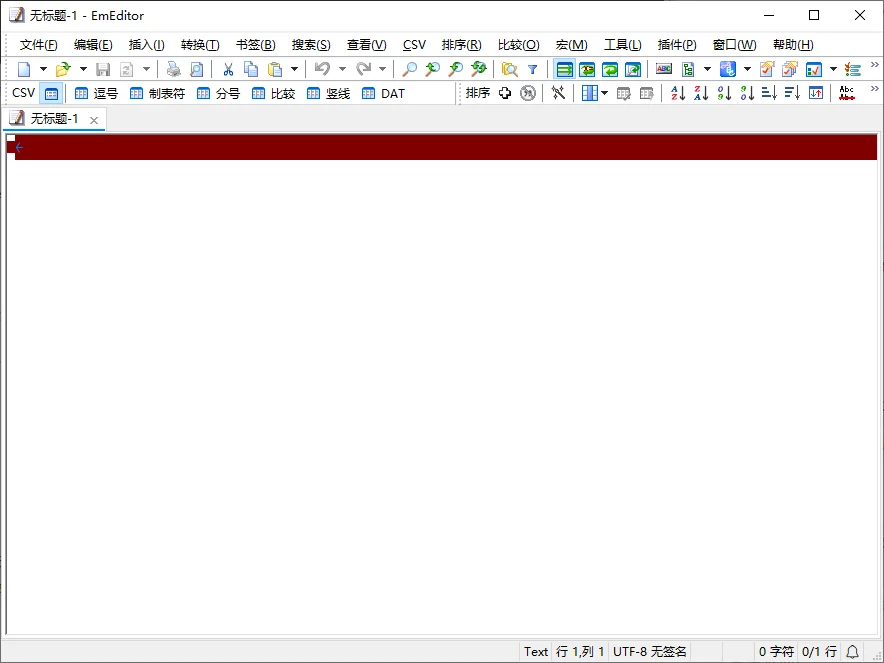
Task: Click the Markers ABC icon
Action: click(x=664, y=69)
